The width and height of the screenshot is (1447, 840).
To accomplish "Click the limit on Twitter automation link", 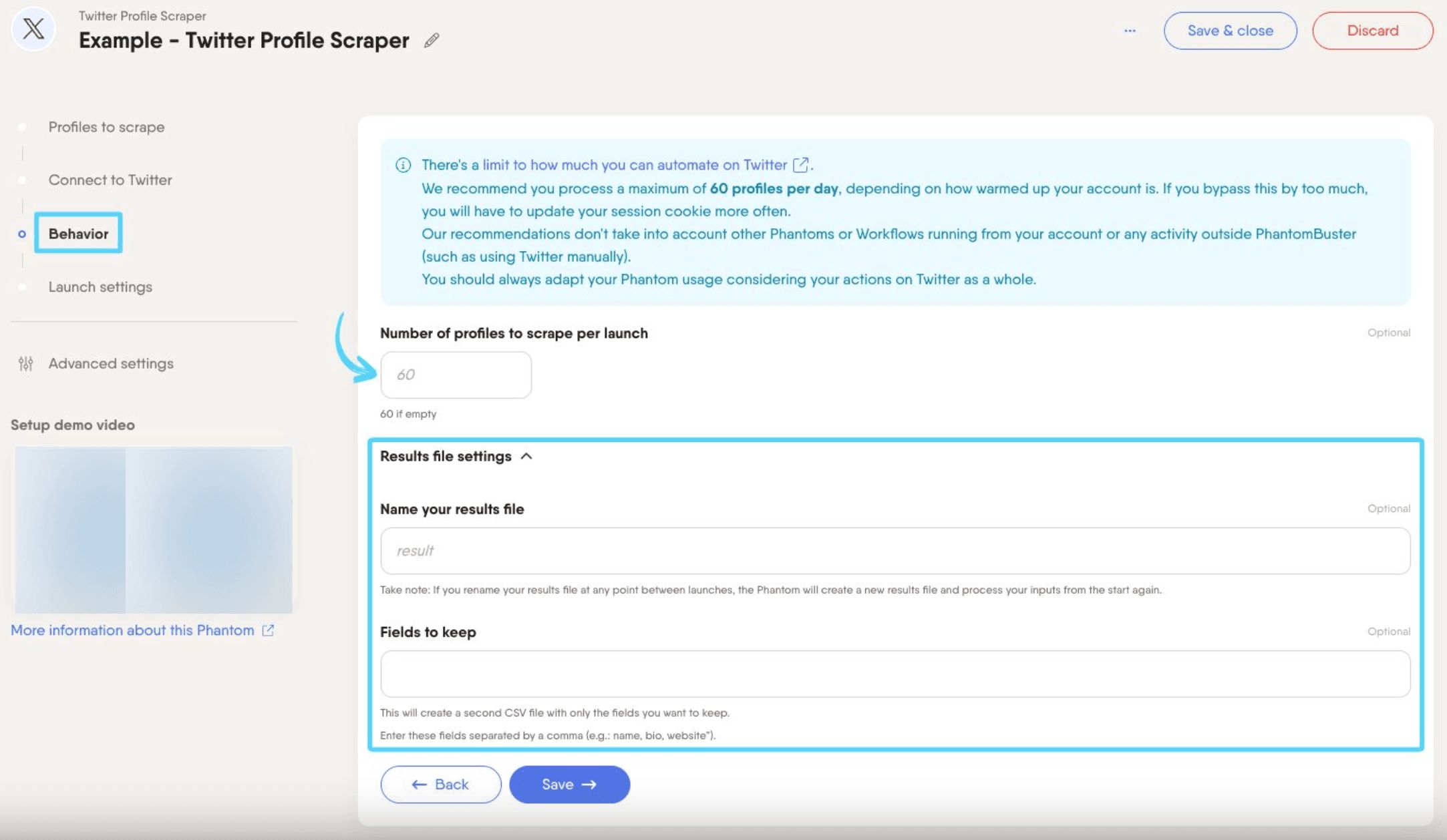I will point(635,165).
